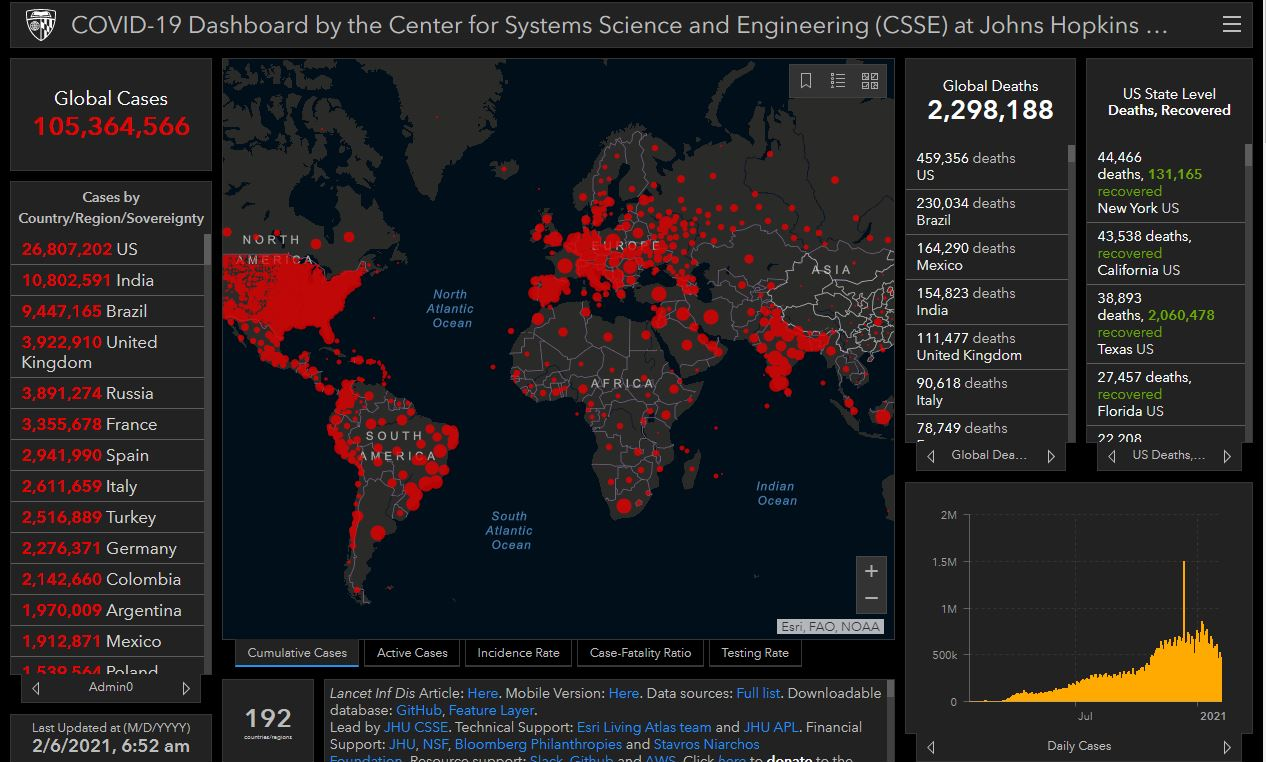The width and height of the screenshot is (1266, 762).
Task: Select the Incidence Rate tab
Action: tap(518, 653)
